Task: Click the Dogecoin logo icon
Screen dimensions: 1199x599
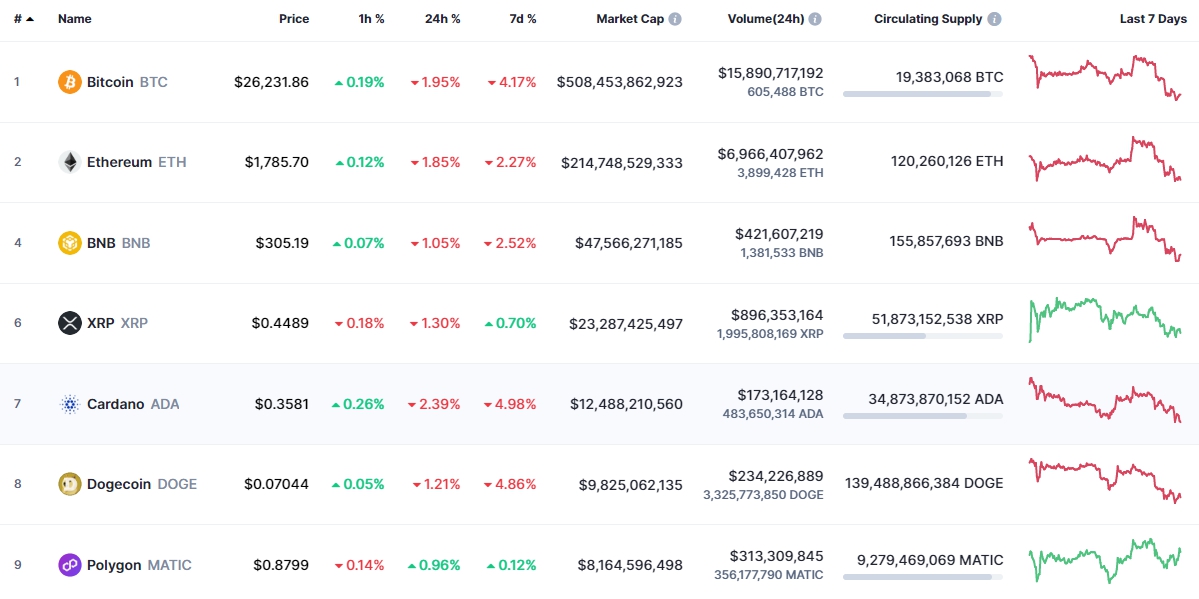Action: pos(70,484)
